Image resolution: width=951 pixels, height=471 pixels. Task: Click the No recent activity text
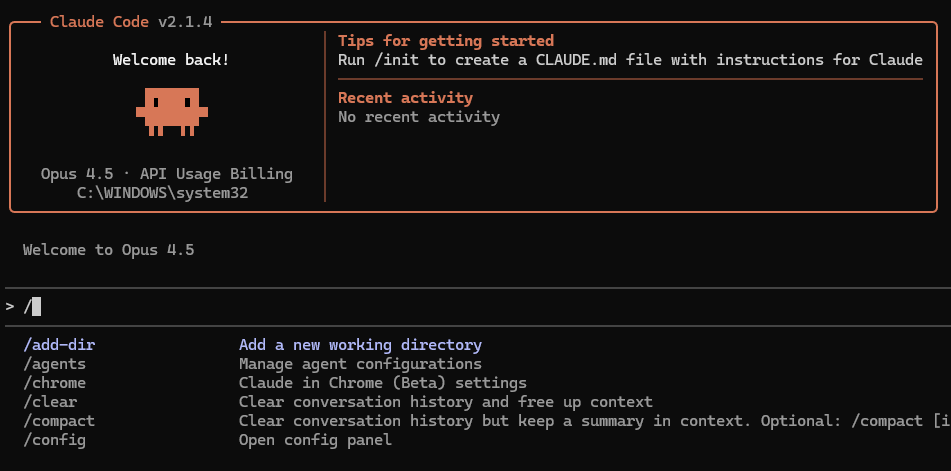coord(418,117)
